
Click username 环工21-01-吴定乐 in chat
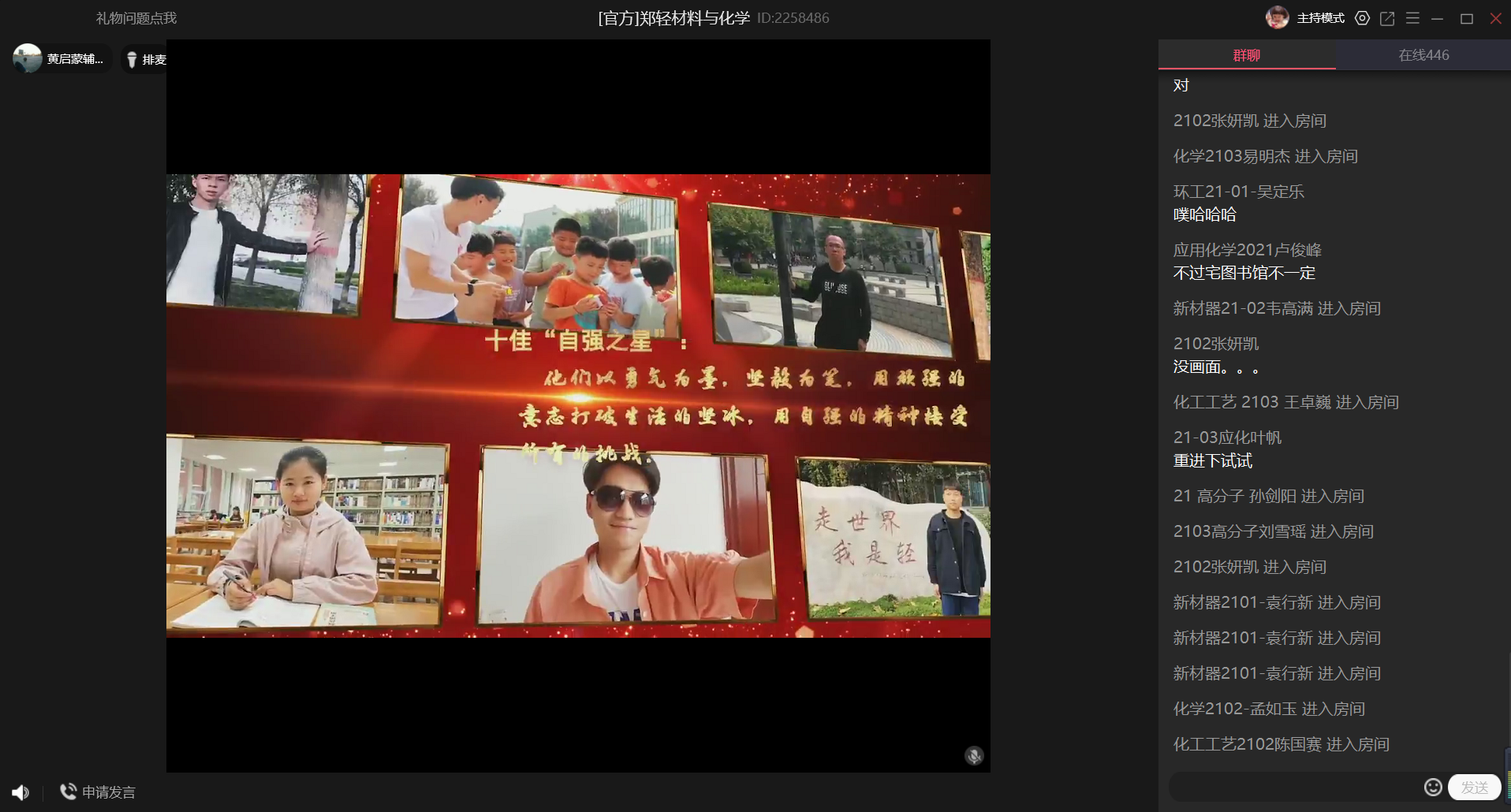[x=1238, y=192]
